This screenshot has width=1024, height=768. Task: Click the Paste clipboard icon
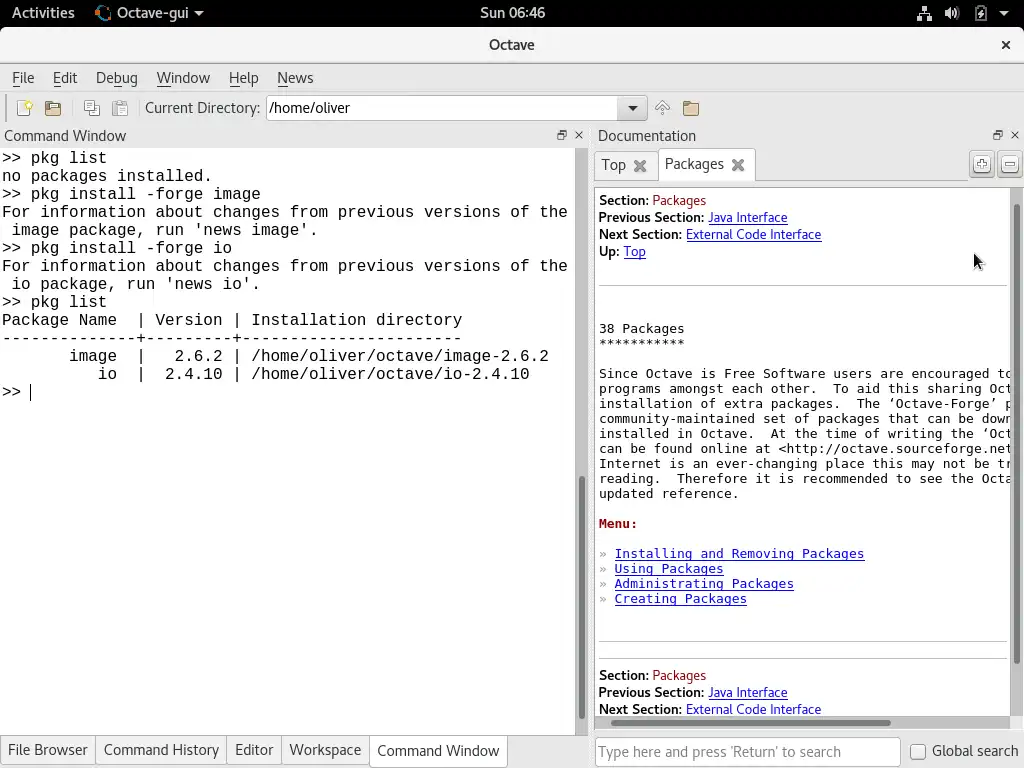(x=120, y=108)
